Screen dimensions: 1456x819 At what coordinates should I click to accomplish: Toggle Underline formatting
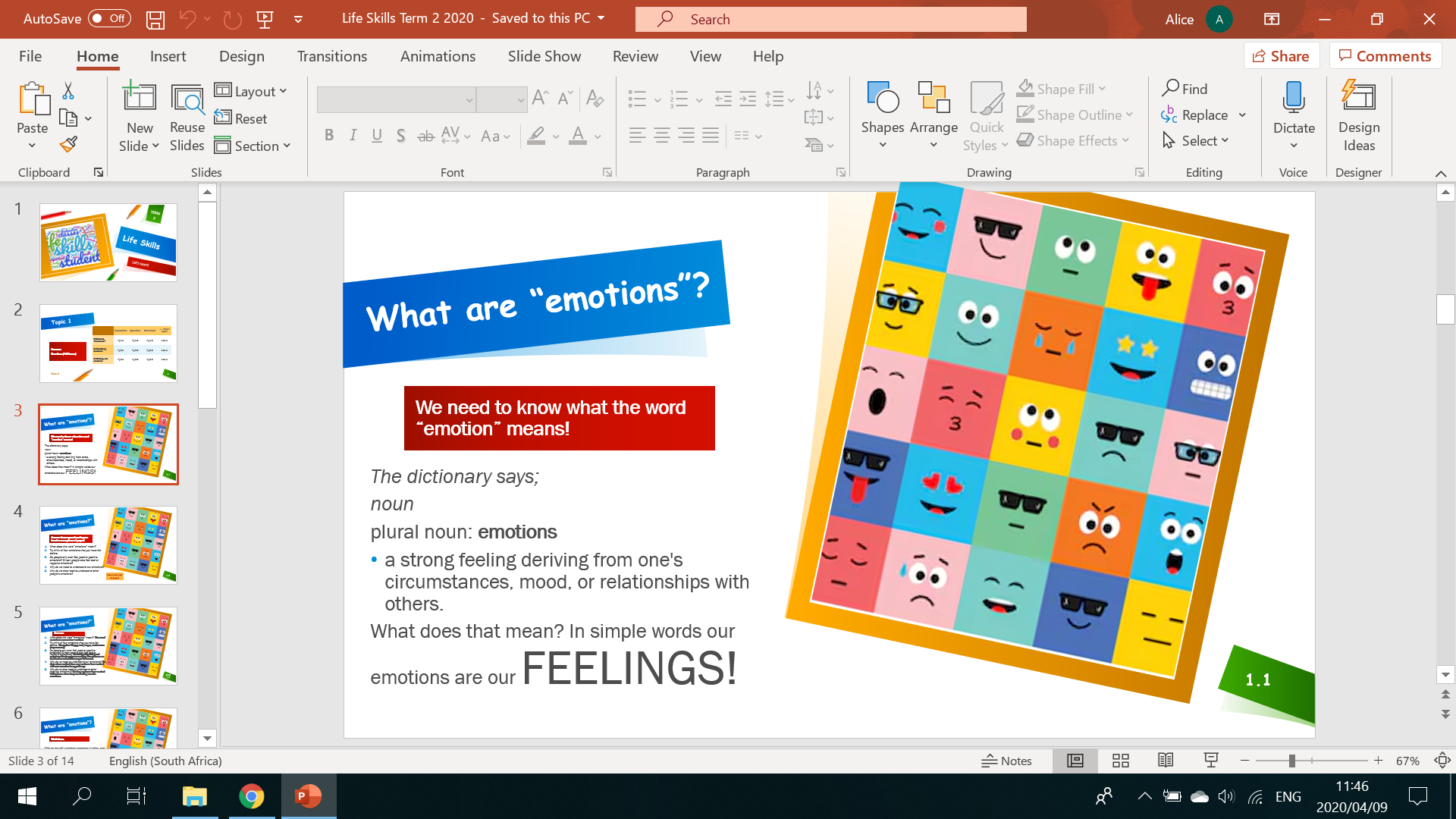pyautogui.click(x=377, y=136)
